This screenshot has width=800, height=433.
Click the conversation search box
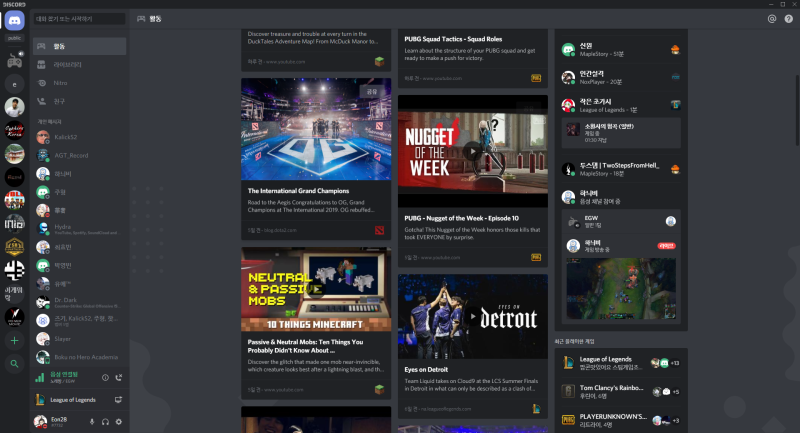80,19
